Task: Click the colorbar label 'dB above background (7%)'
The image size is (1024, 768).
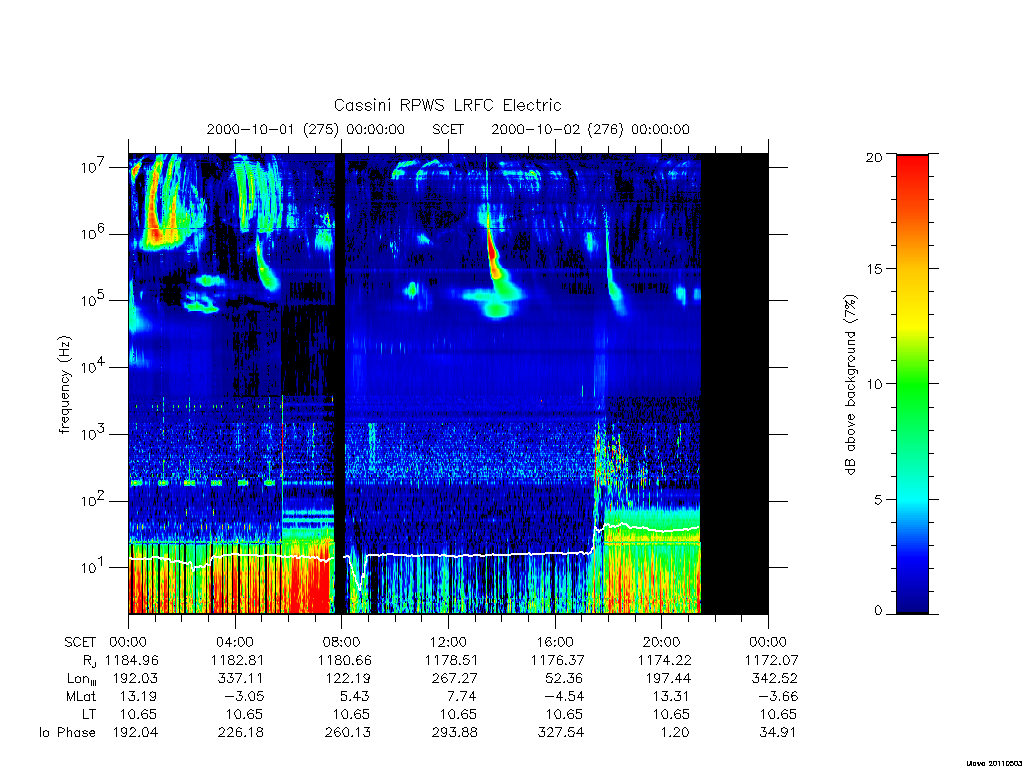Action: click(x=850, y=385)
